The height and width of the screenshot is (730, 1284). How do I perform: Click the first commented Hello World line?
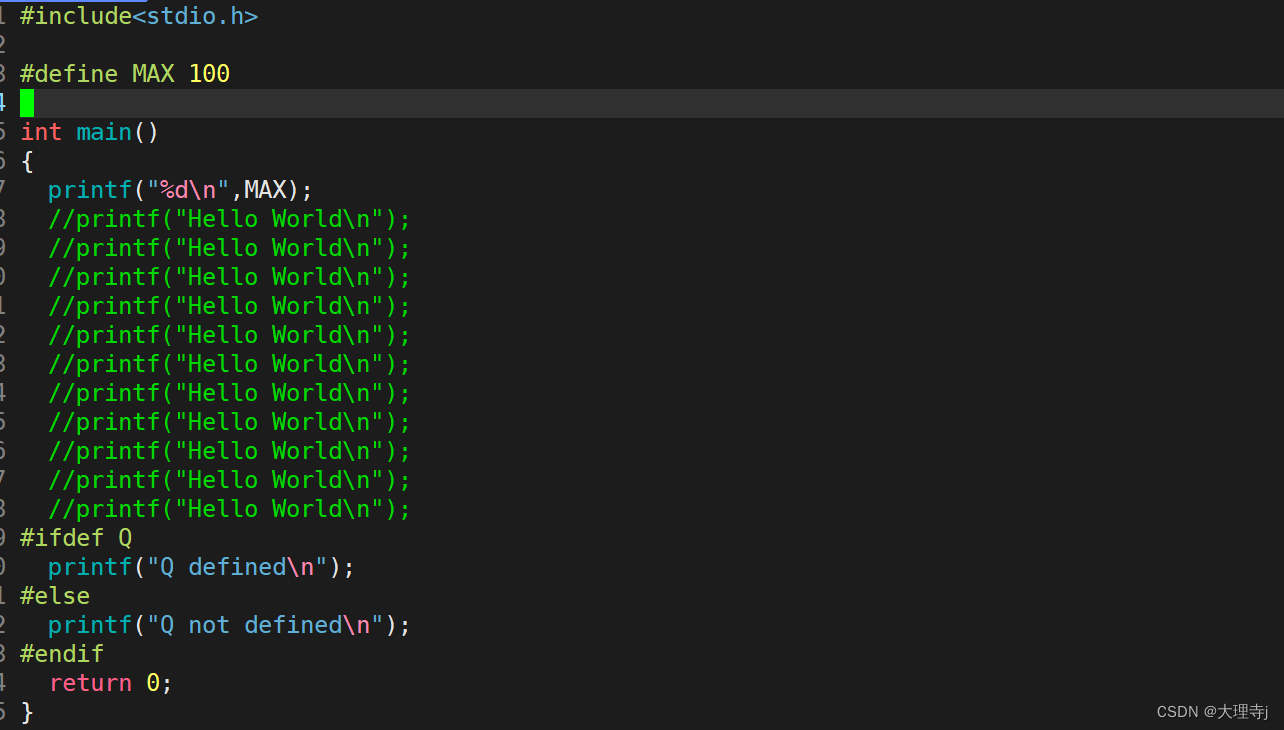click(229, 219)
